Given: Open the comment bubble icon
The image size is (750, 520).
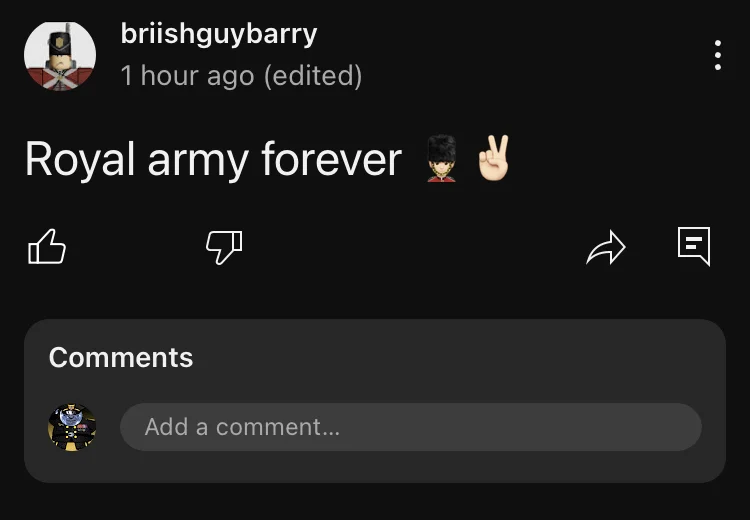Looking at the screenshot, I should pos(694,246).
